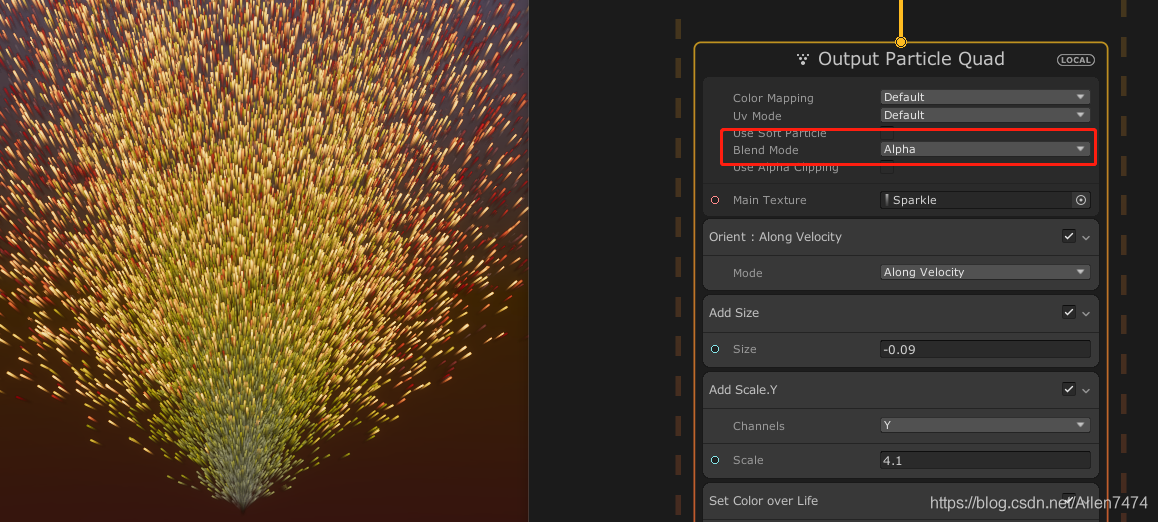
Task: Click the orange flow input anchor at top
Action: click(x=901, y=42)
